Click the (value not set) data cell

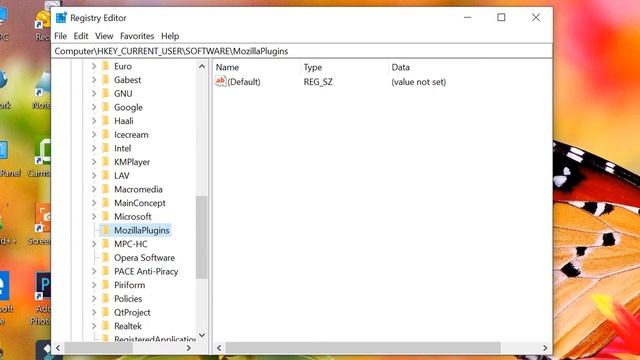coord(419,82)
